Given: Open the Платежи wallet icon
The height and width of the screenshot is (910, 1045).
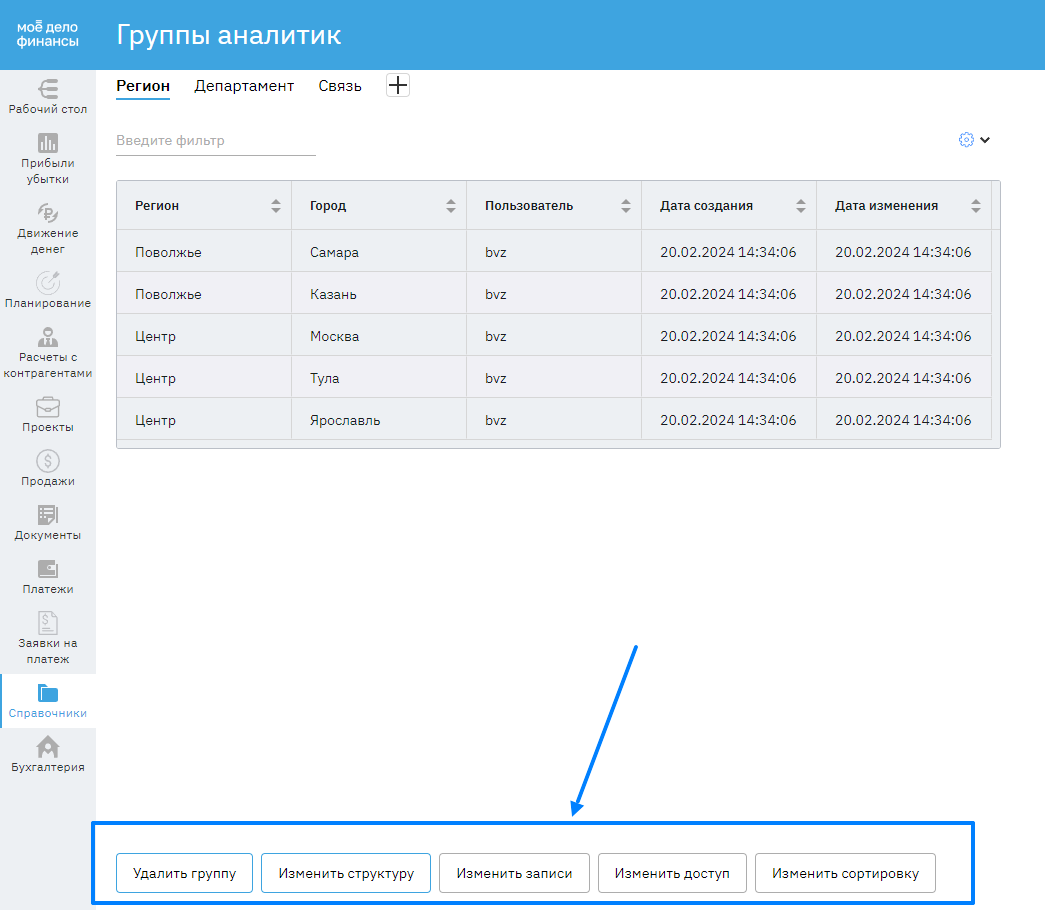Looking at the screenshot, I should tap(48, 568).
